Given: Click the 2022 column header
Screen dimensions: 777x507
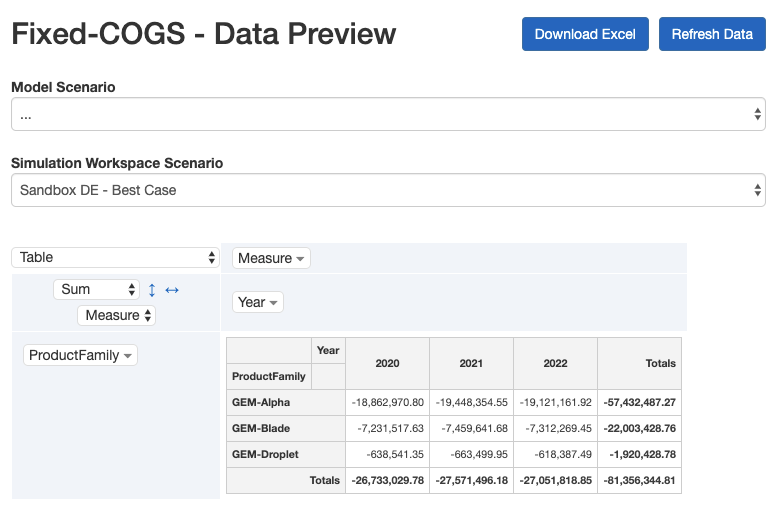Looking at the screenshot, I should pyautogui.click(x=555, y=363).
